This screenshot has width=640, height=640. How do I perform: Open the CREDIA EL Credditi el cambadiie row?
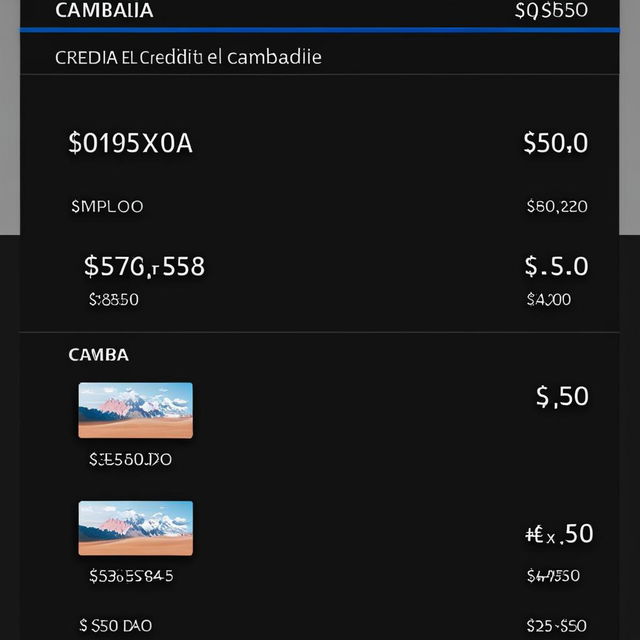[x=320, y=56]
